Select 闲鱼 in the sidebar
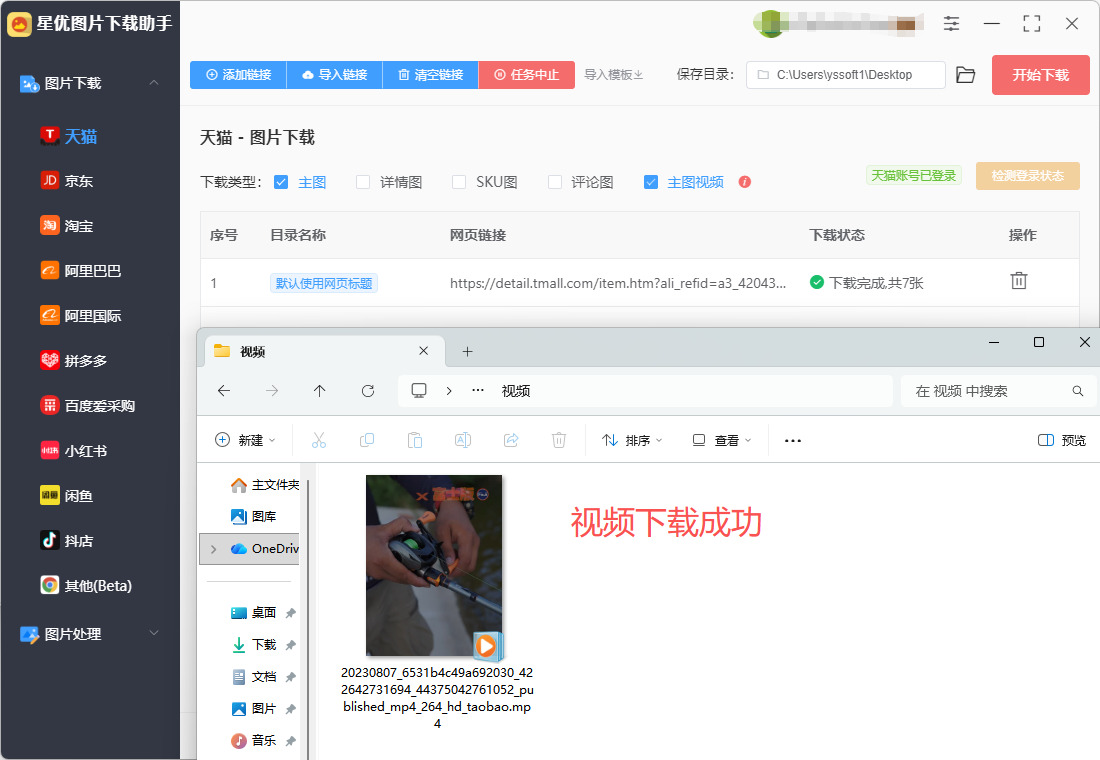The width and height of the screenshot is (1100, 760). [67, 495]
